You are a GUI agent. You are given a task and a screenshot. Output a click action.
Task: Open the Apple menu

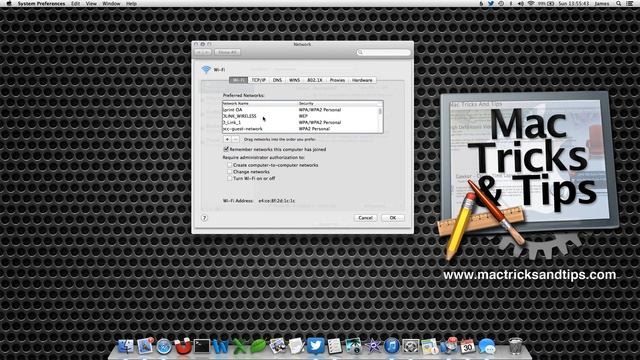tap(9, 3)
